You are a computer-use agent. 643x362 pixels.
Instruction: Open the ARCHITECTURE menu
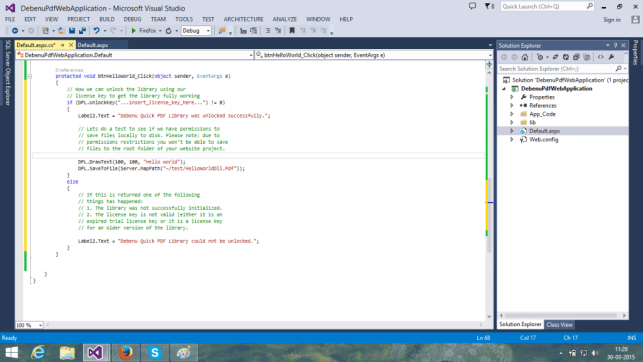(x=243, y=19)
